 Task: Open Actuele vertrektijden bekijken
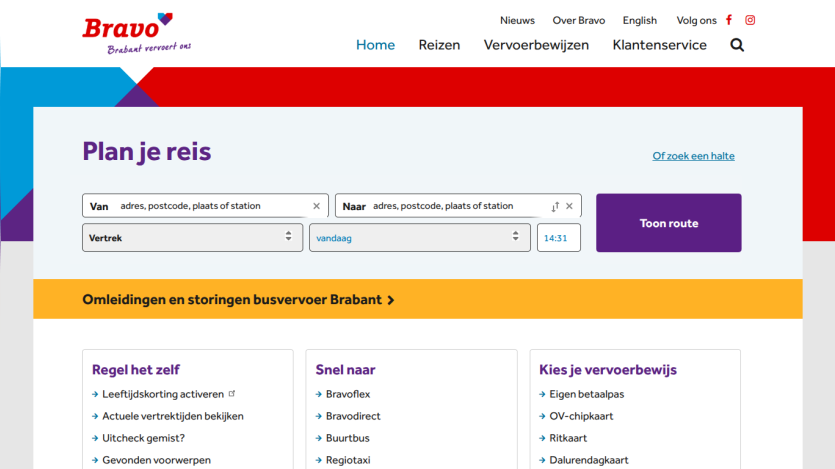[x=173, y=416]
